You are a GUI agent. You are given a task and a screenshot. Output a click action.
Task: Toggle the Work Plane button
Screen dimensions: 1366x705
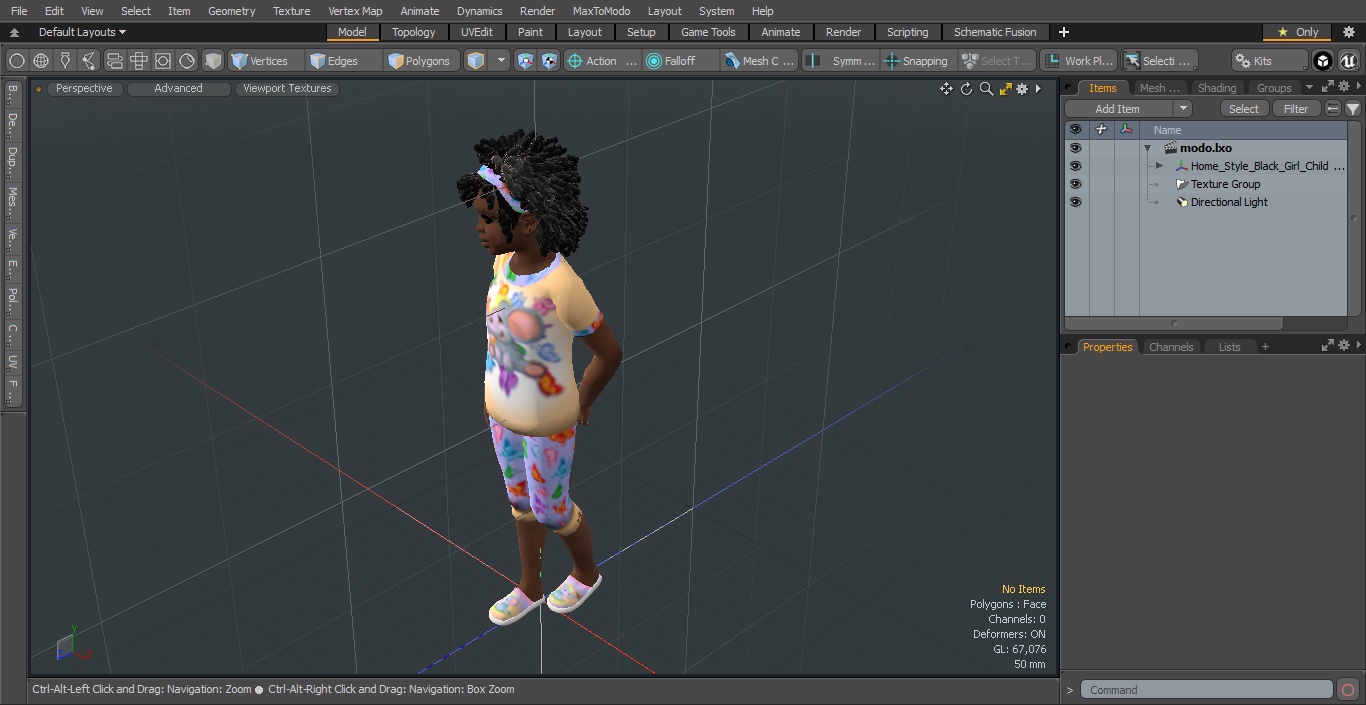pos(1078,61)
